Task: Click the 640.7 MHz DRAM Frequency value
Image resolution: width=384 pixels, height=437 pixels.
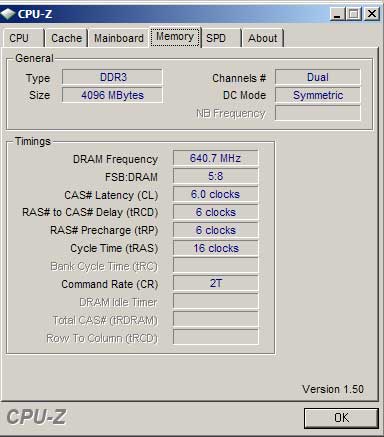Action: (216, 158)
